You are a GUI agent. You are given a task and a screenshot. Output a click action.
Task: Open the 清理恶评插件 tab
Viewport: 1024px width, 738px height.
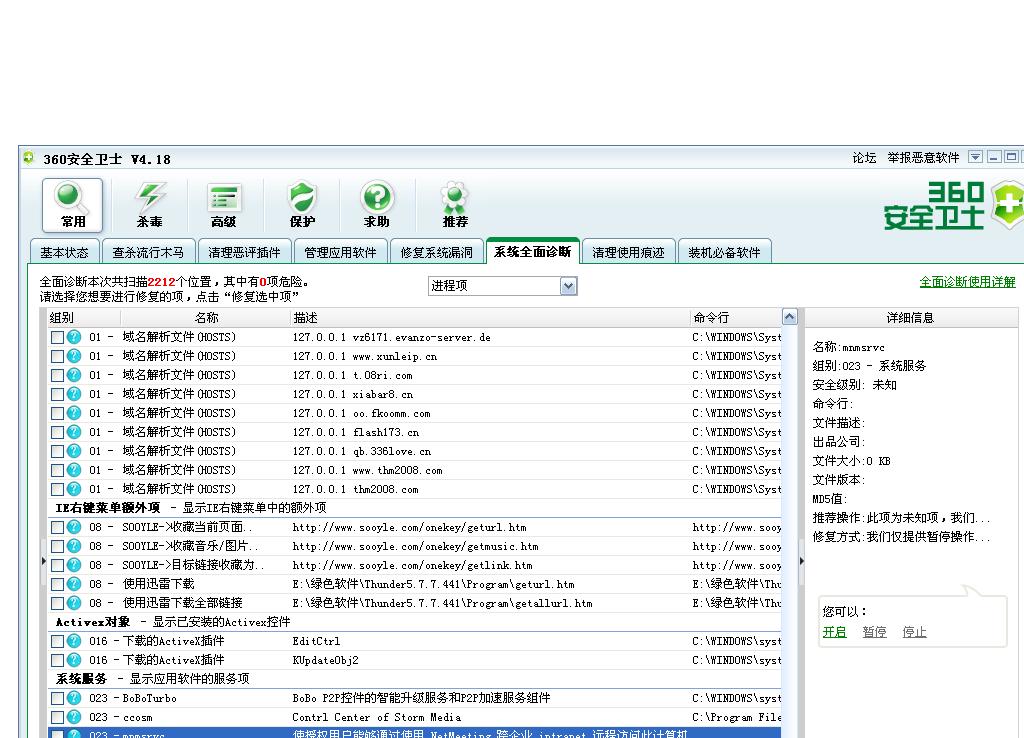pos(244,252)
